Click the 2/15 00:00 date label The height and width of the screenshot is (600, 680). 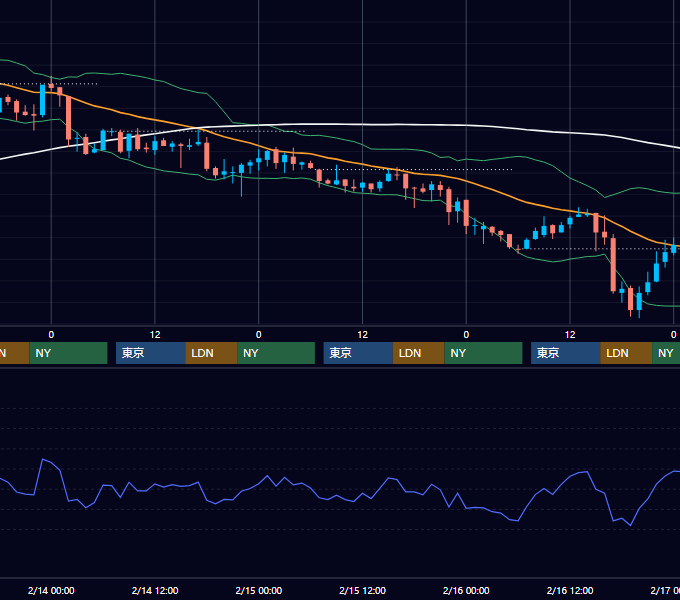coord(258,590)
